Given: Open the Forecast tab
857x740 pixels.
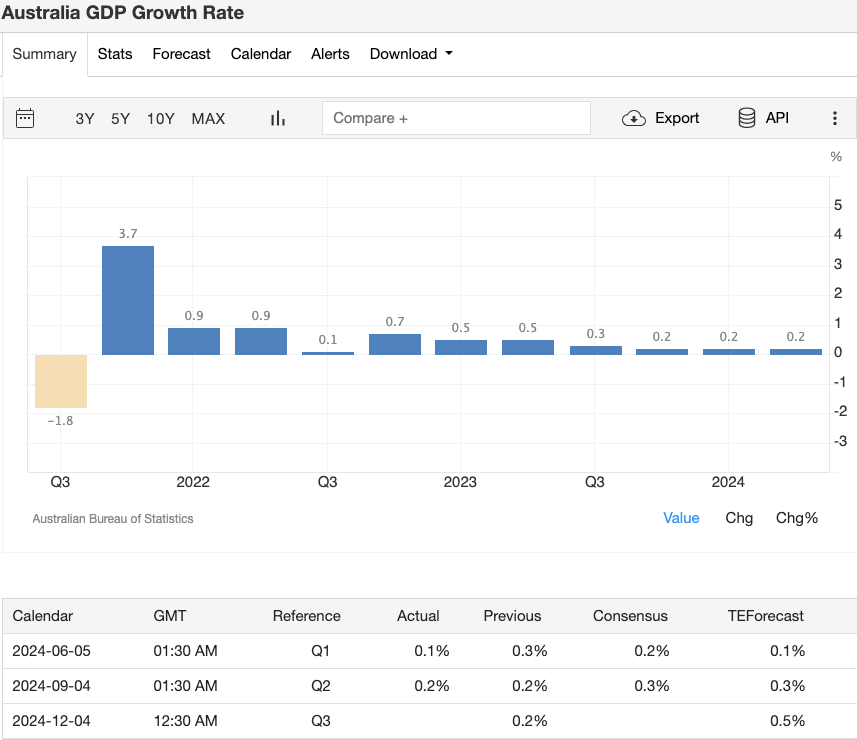Looking at the screenshot, I should 181,54.
